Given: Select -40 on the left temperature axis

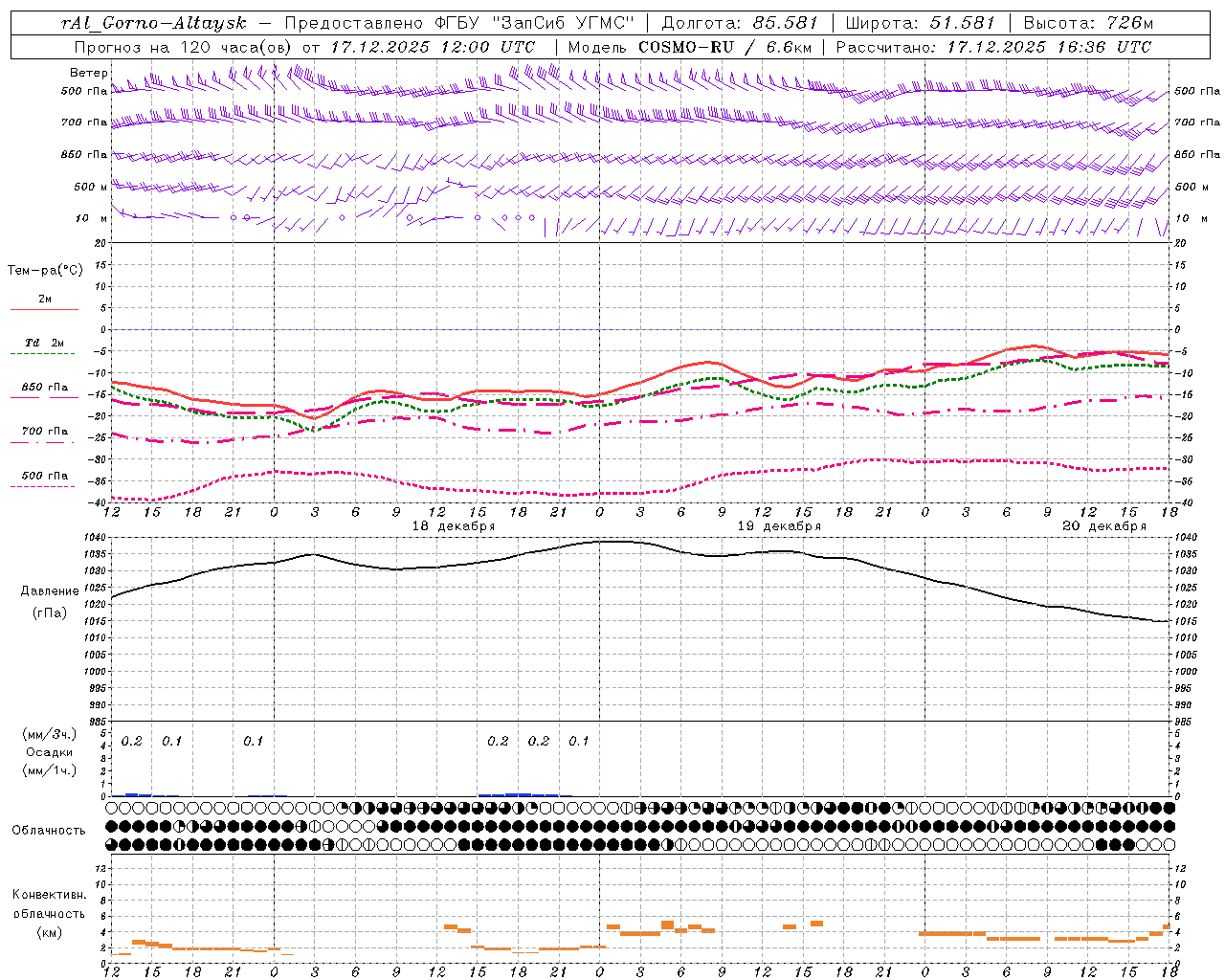Looking at the screenshot, I should 98,503.
